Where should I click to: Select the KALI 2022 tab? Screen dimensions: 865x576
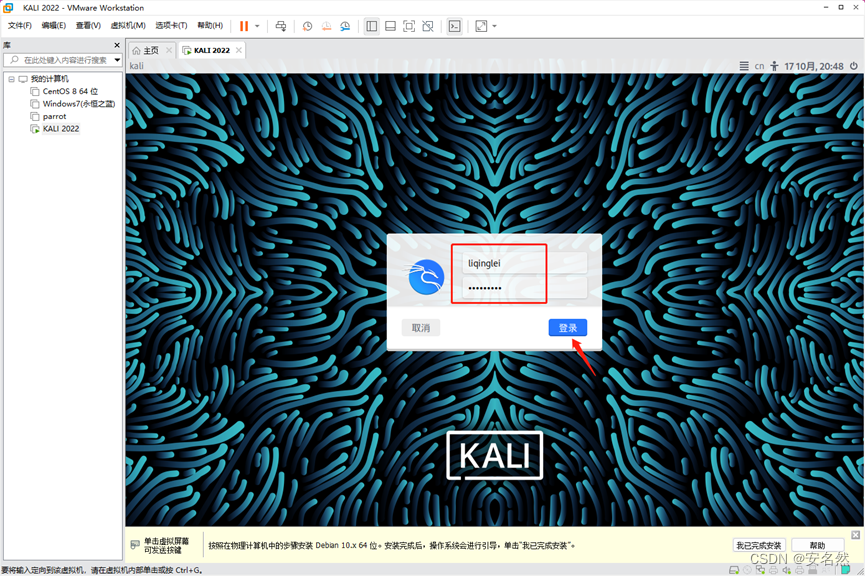tap(211, 50)
